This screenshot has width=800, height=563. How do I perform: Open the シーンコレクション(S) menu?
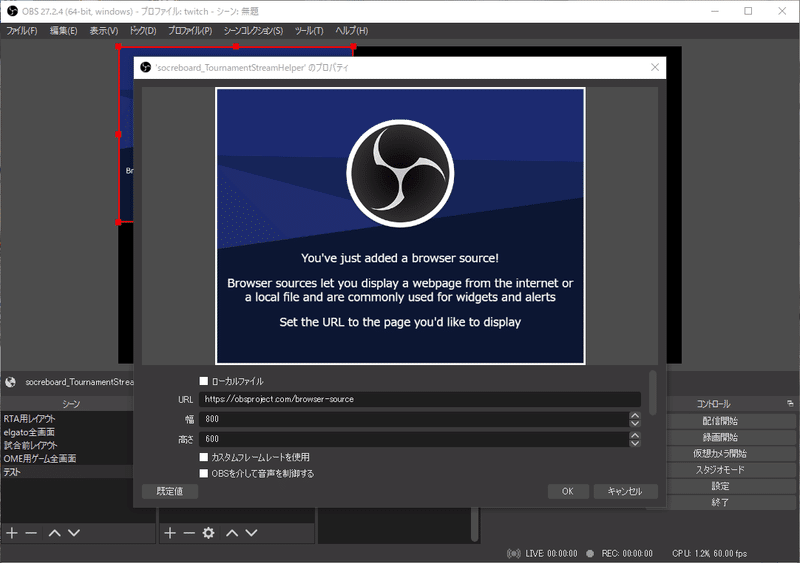(253, 31)
